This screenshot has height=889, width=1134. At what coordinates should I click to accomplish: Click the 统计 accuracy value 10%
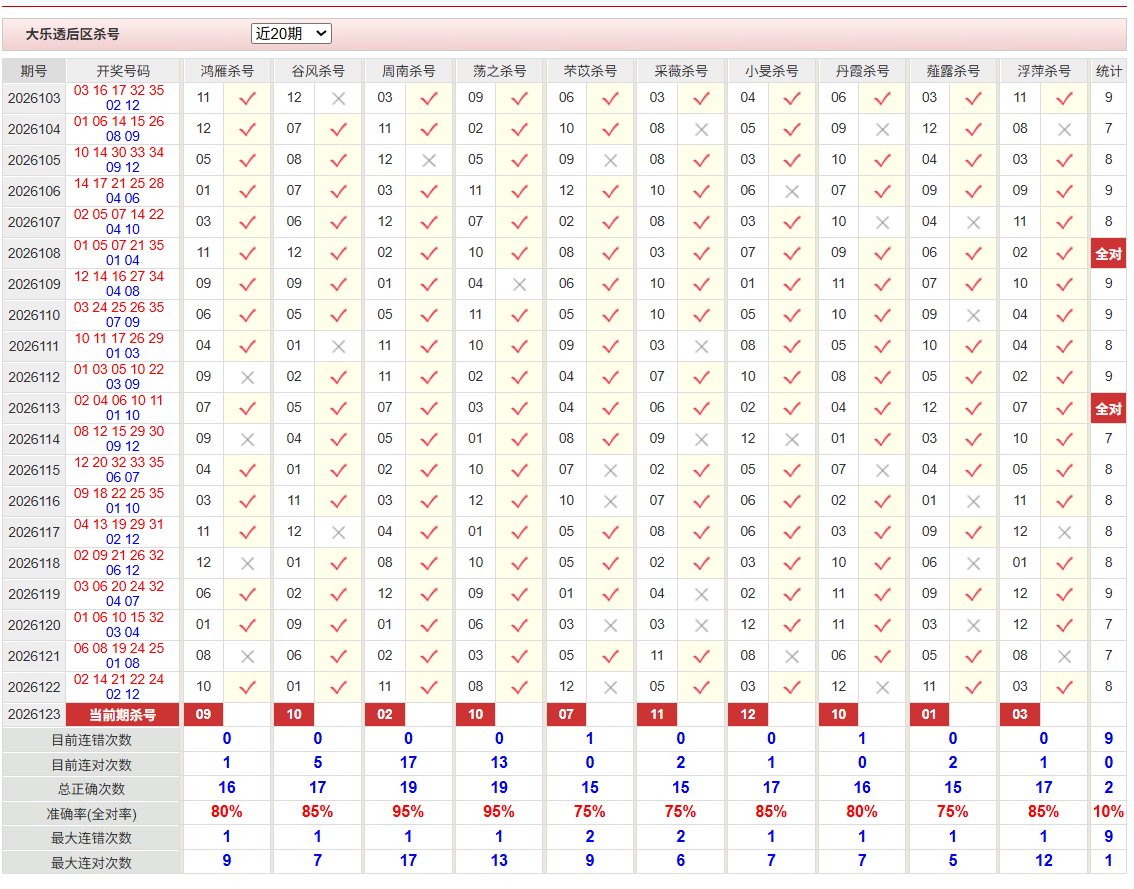1109,812
